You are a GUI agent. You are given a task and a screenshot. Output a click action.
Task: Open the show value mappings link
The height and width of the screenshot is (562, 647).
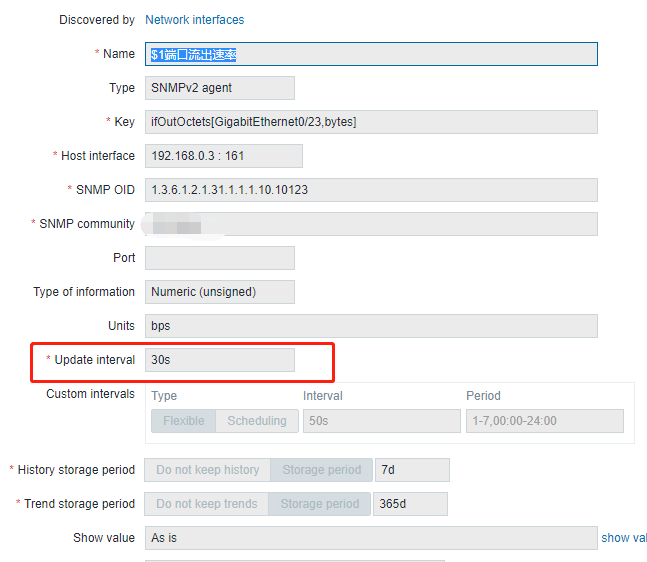[x=623, y=538]
